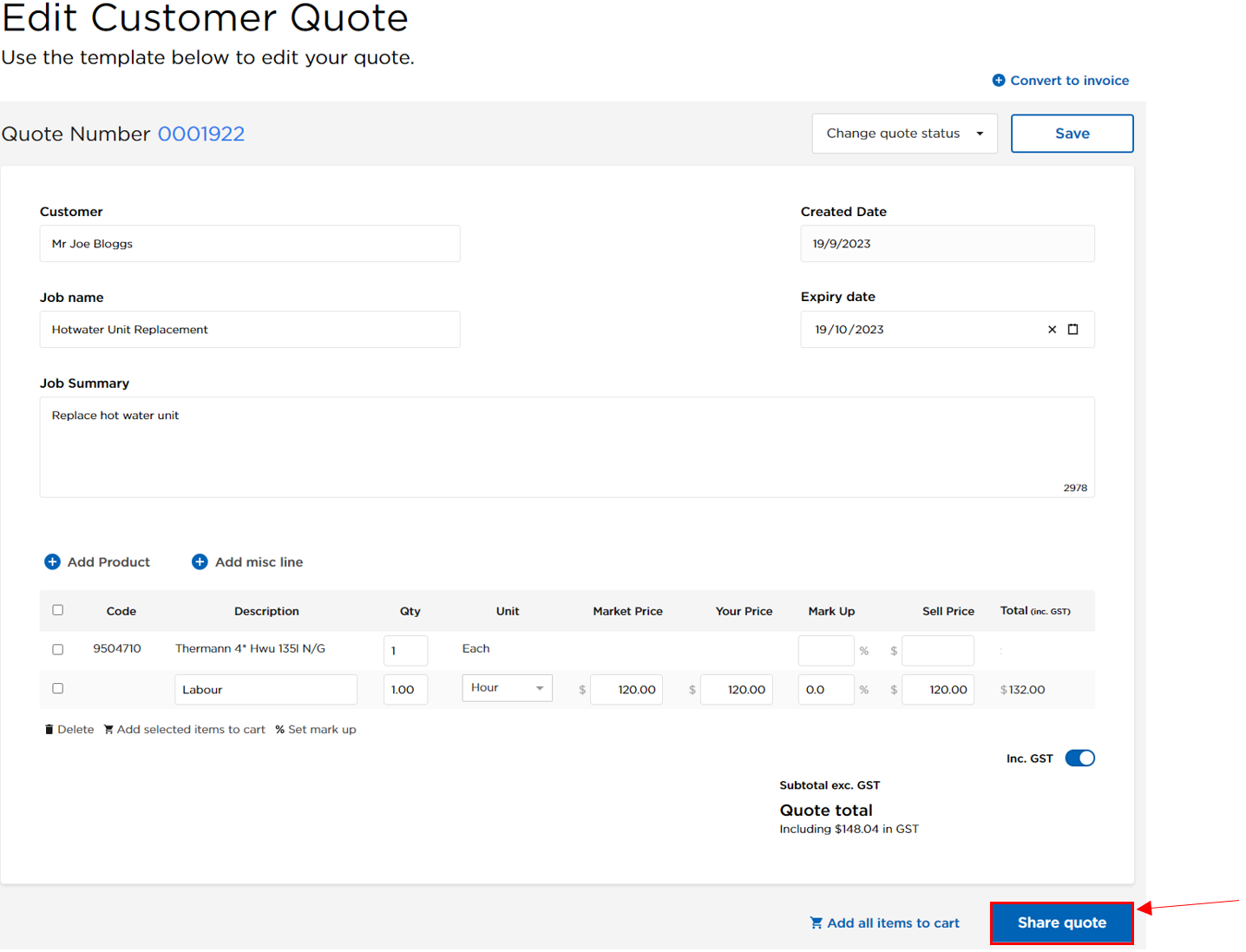Check the Thermann Hwu product row checkbox
The height and width of the screenshot is (952, 1246).
tap(58, 649)
